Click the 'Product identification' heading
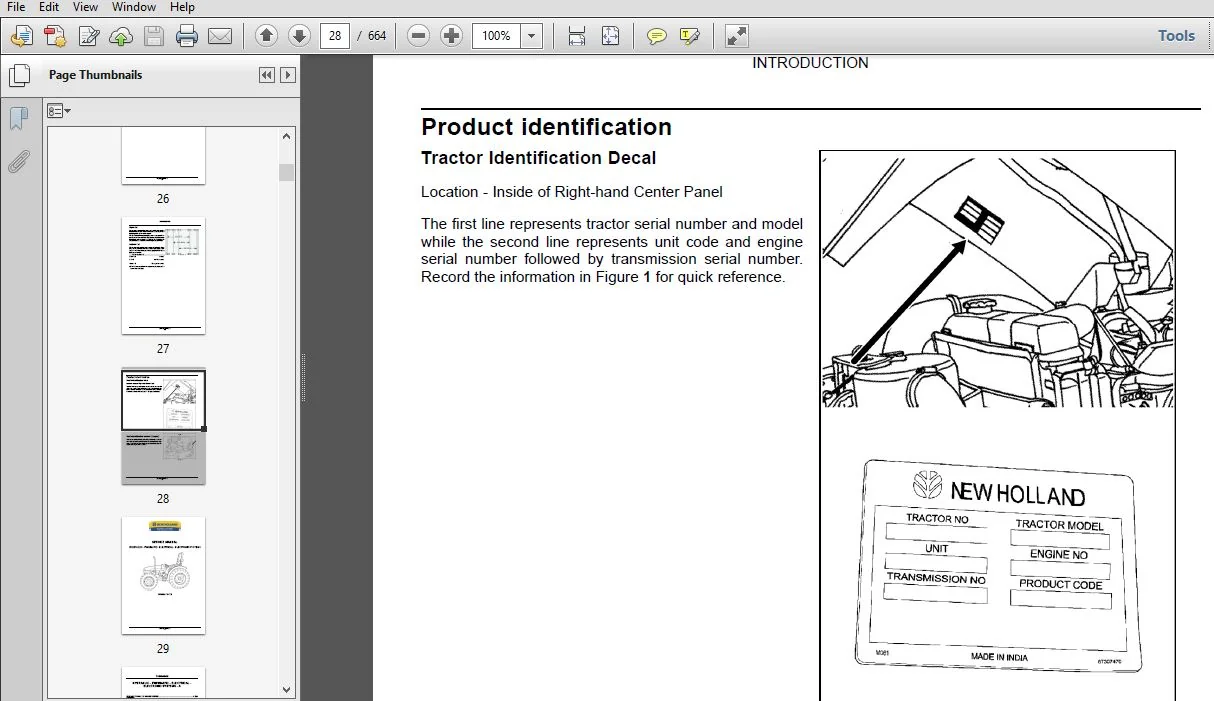Viewport: 1214px width, 701px height. point(546,127)
